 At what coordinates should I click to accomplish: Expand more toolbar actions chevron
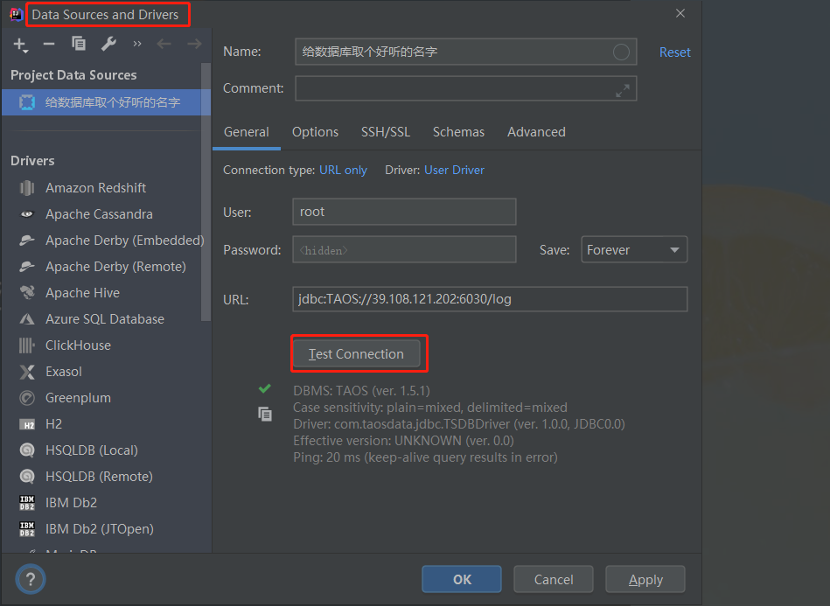coord(137,44)
